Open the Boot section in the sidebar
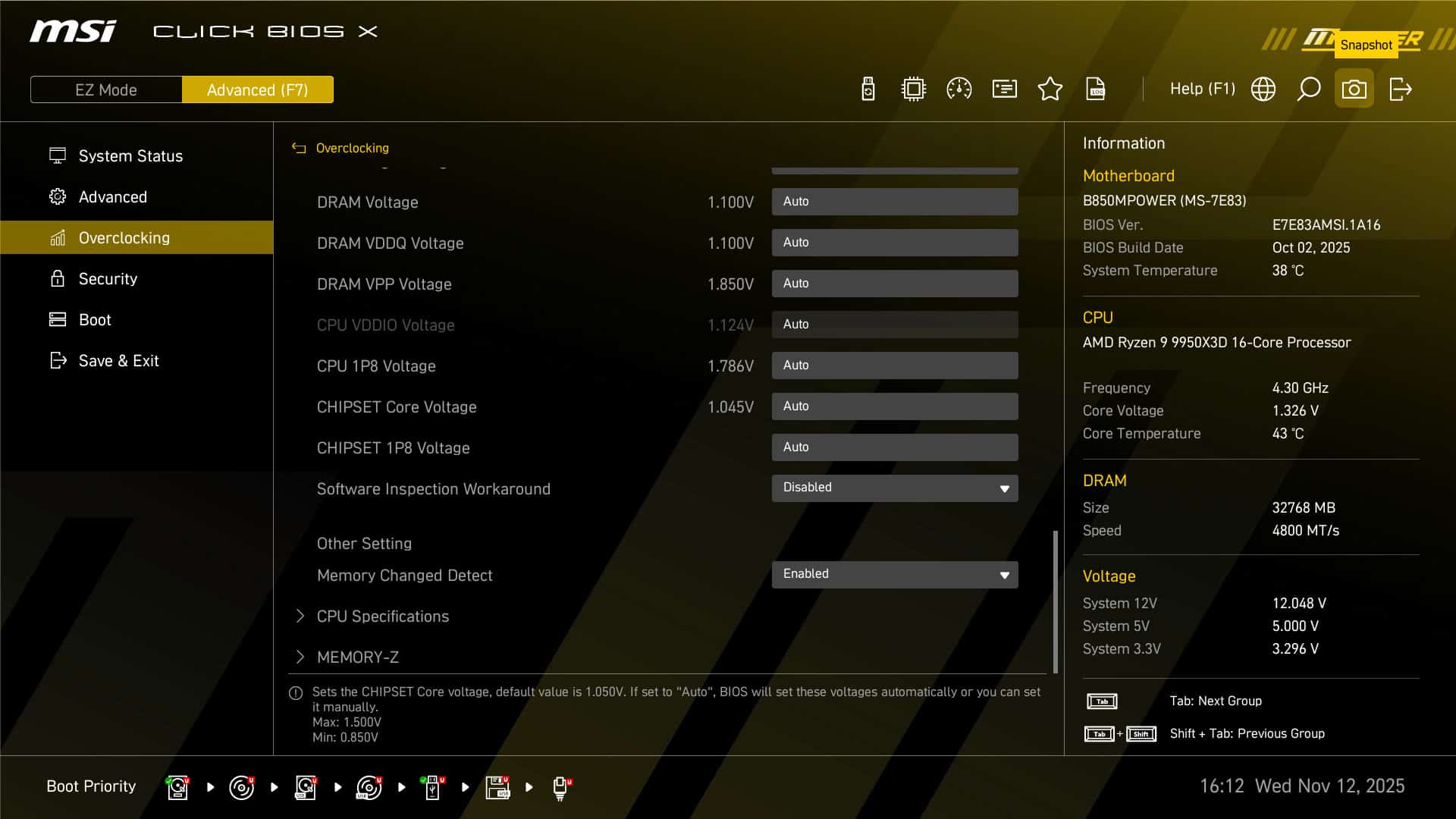 pos(136,319)
